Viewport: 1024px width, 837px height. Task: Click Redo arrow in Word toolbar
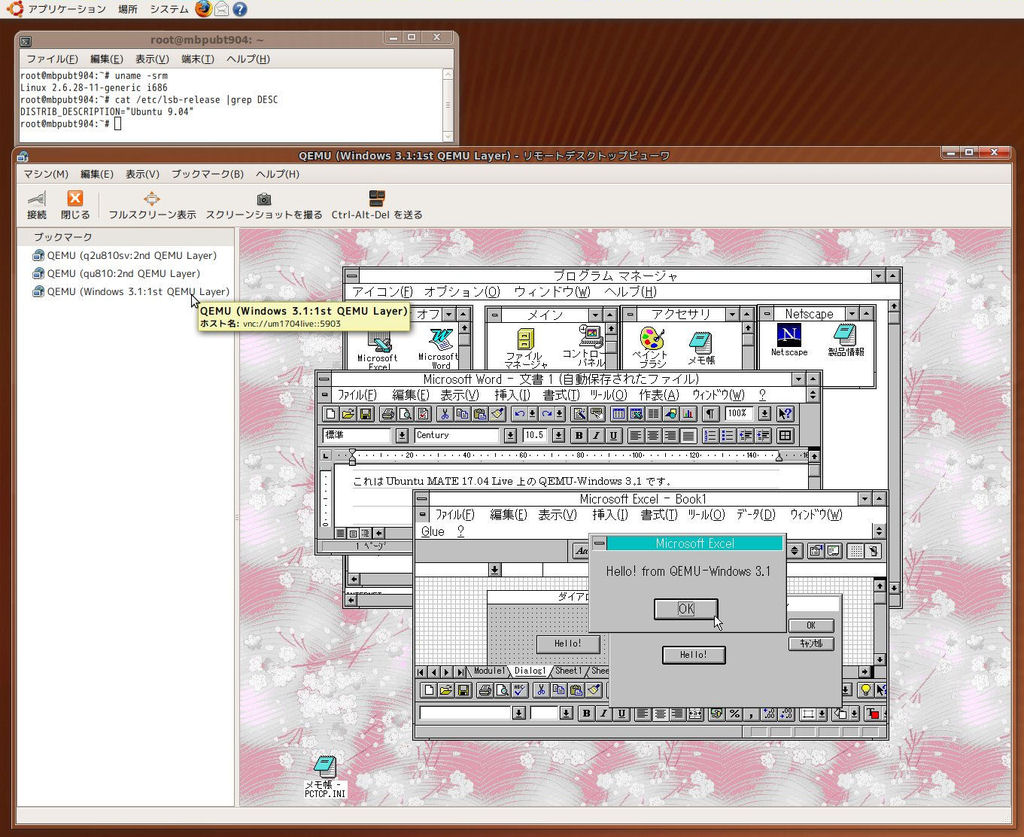pyautogui.click(x=547, y=413)
